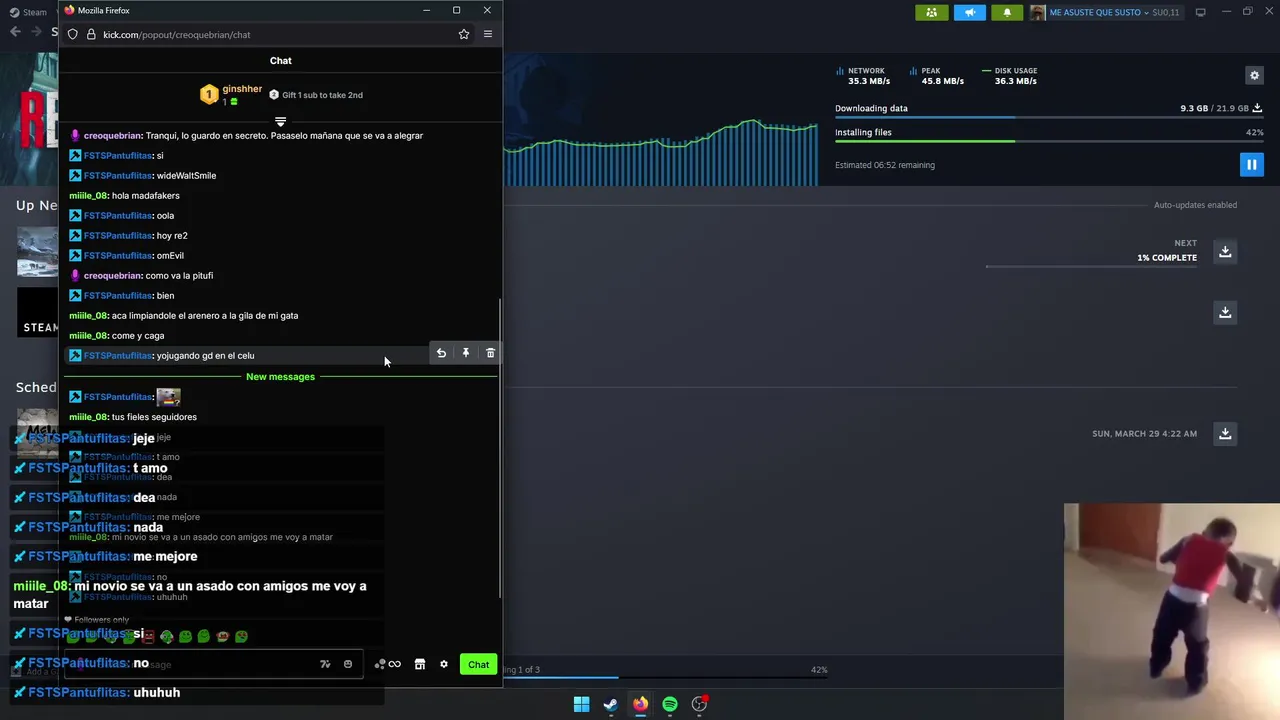The image size is (1280, 720).
Task: Switch to Firefox from the taskbar
Action: [x=640, y=704]
